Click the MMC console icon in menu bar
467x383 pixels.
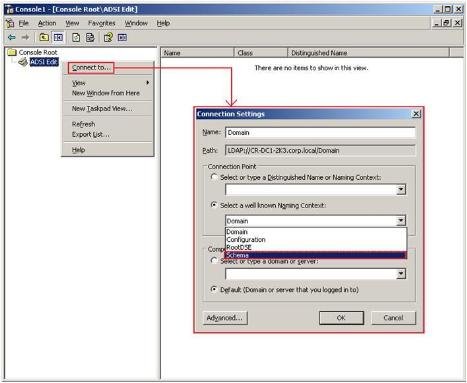click(10, 23)
